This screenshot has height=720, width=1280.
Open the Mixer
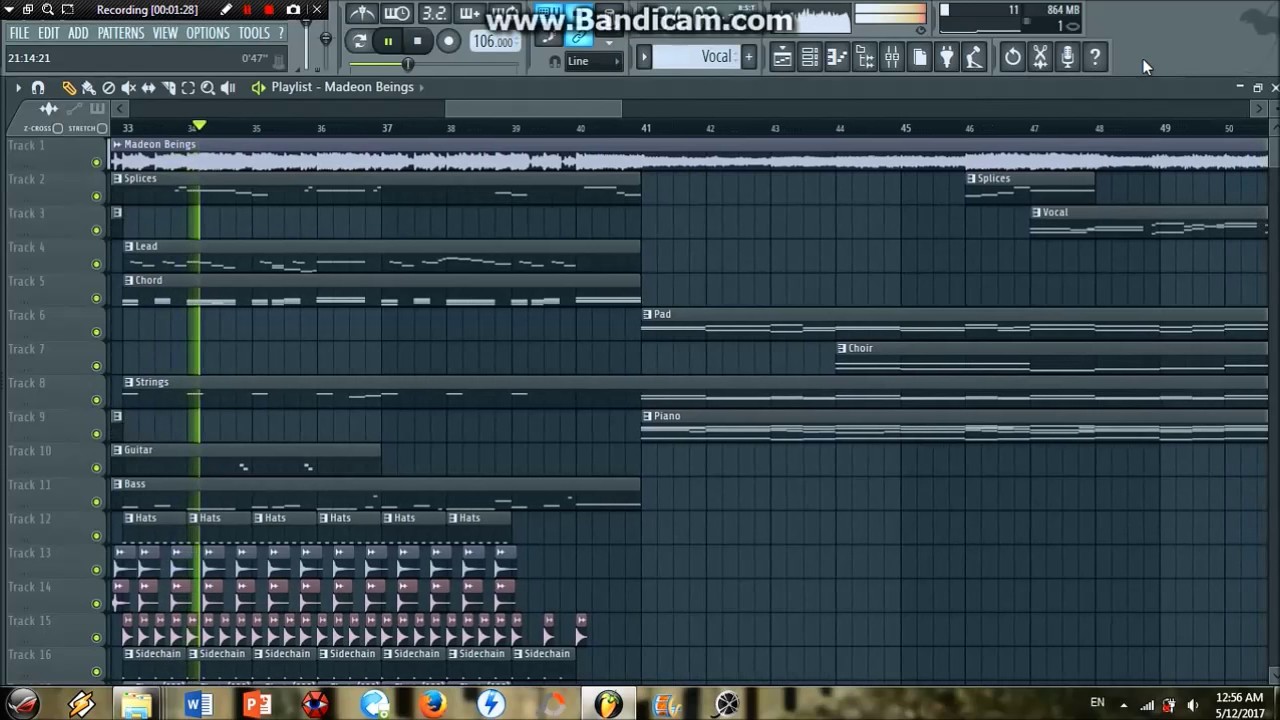892,58
